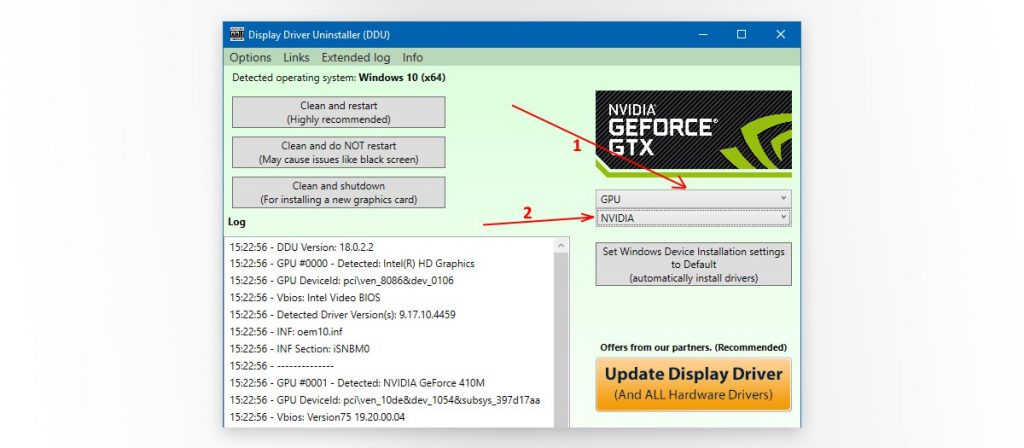Click the log vertical scrollbar track
The width and height of the screenshot is (1024, 448).
click(x=560, y=340)
